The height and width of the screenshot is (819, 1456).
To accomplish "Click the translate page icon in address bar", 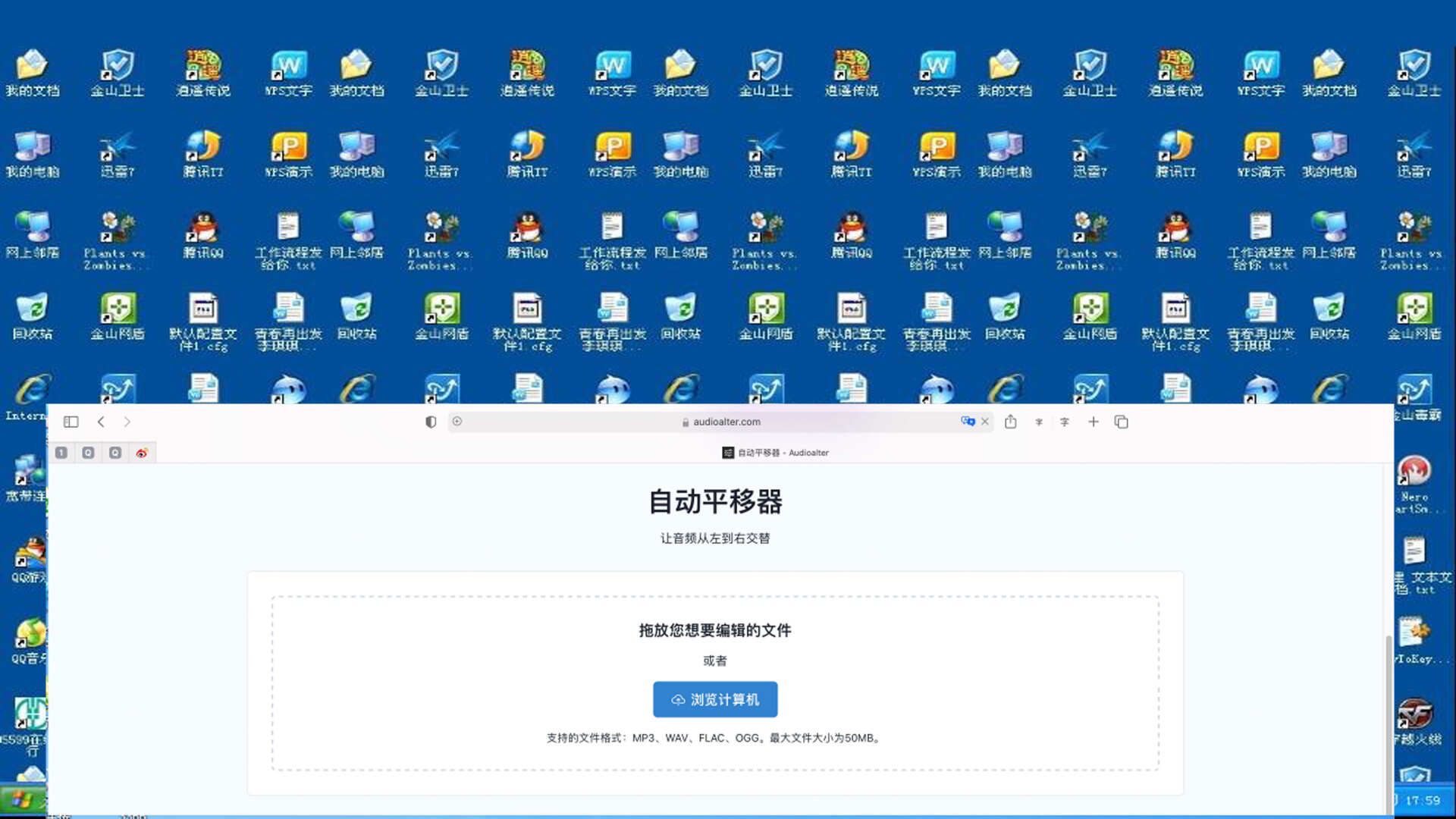I will [x=968, y=422].
